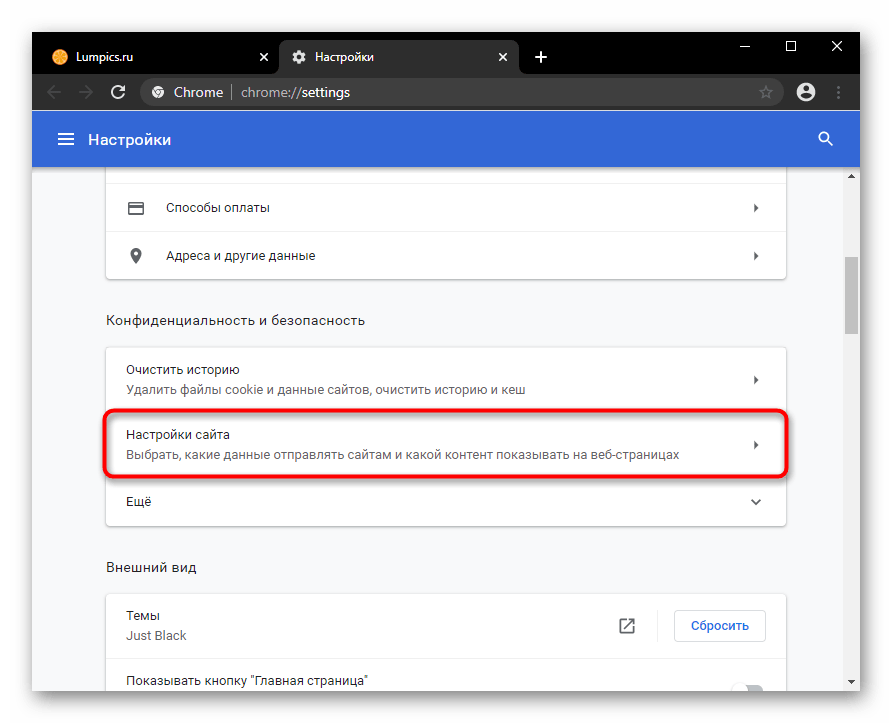This screenshot has width=892, height=723.
Task: Open the user profile avatar icon
Action: (806, 93)
